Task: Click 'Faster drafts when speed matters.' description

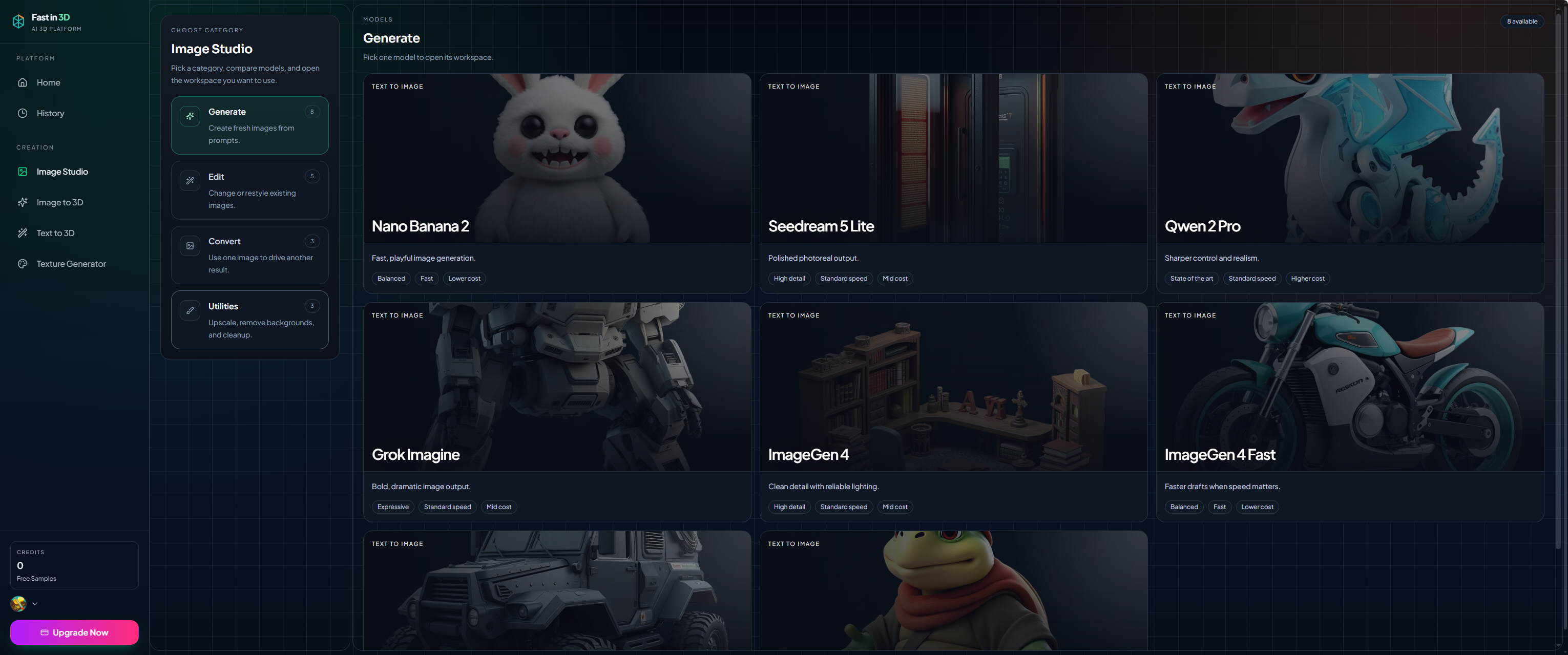Action: tap(1222, 487)
